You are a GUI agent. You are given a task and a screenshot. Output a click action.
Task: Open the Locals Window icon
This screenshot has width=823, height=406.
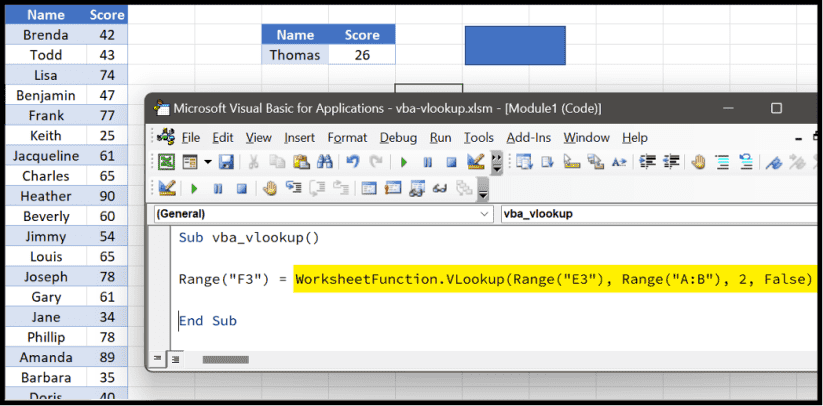(368, 188)
